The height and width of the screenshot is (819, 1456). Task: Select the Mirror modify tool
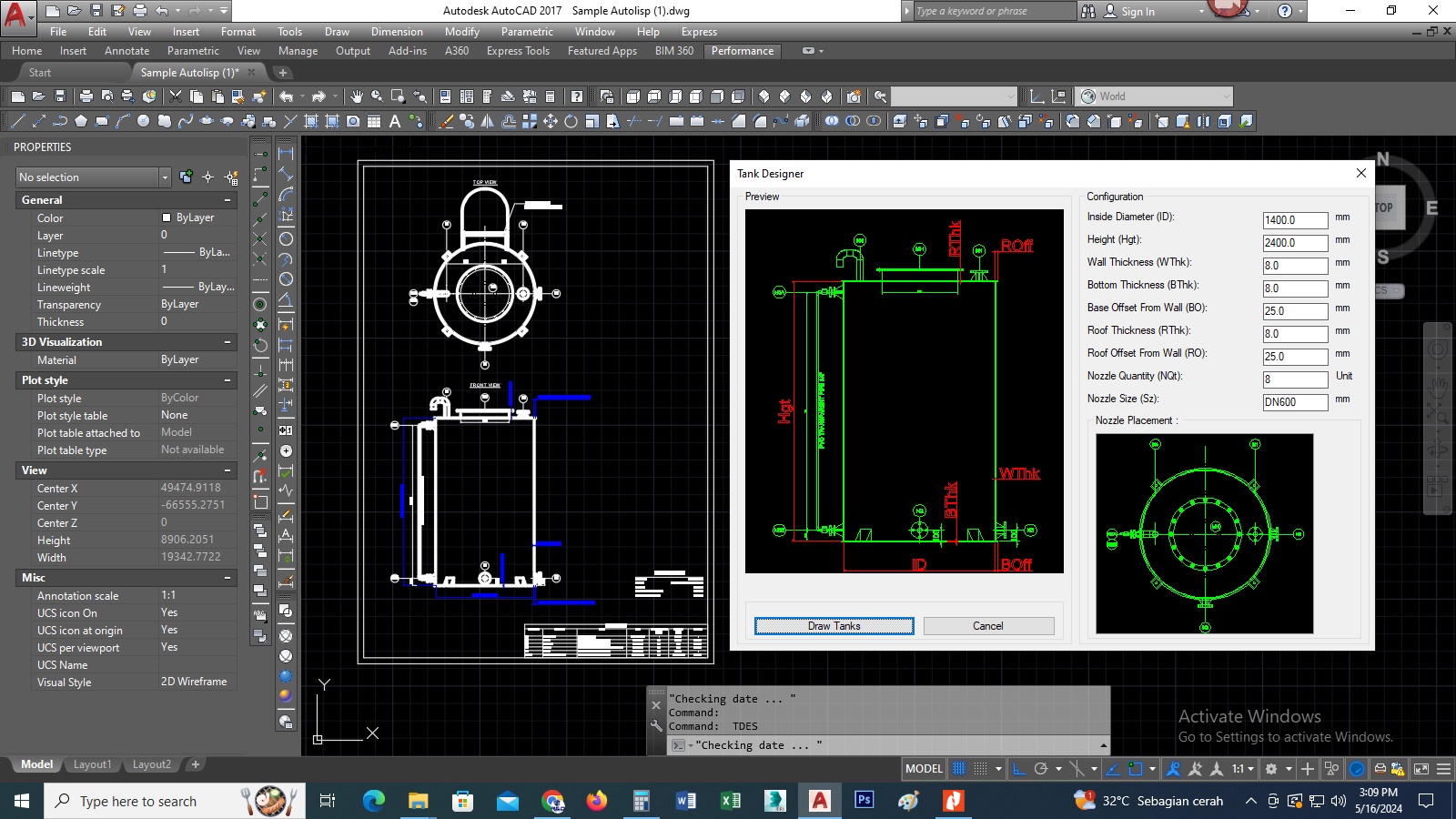488,121
